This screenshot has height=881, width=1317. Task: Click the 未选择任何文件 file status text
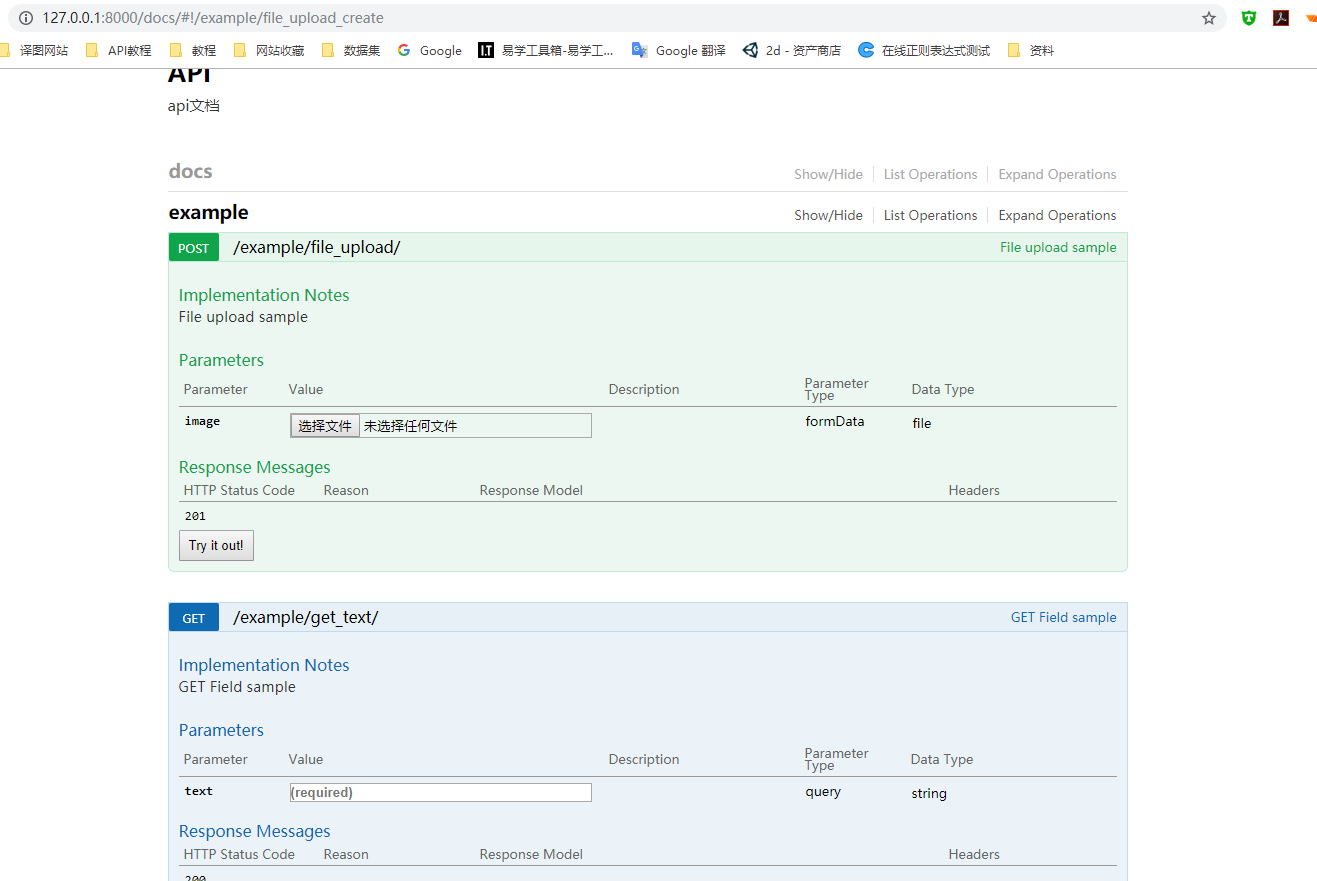410,426
